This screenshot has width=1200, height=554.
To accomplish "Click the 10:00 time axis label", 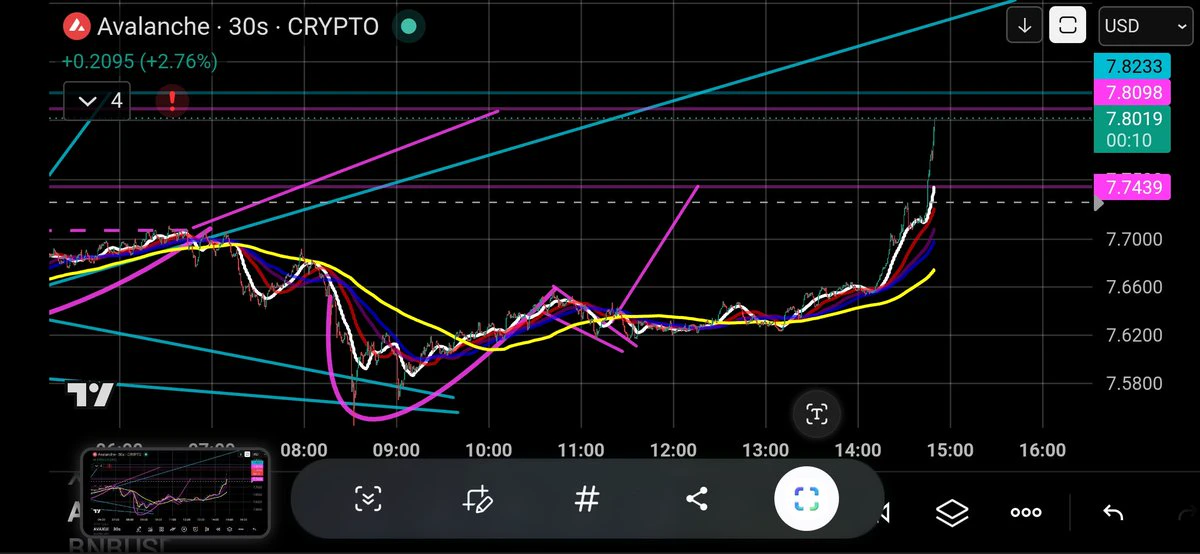I will point(489,451).
